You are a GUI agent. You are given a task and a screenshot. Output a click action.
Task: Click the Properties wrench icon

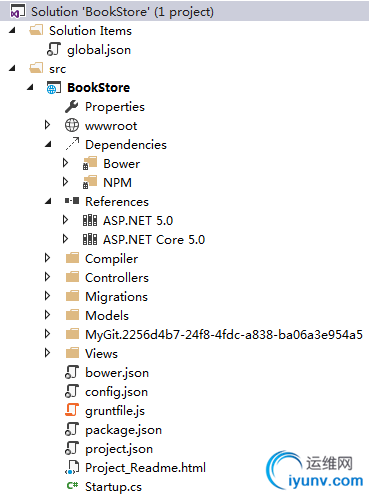pyautogui.click(x=72, y=107)
